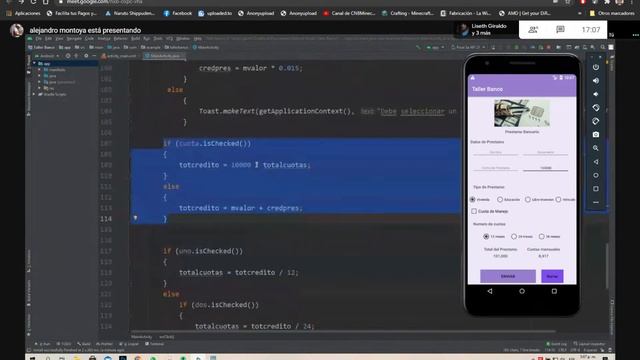This screenshot has height=360, width=640.
Task: Click project panel locate target icon
Action: tap(68, 56)
